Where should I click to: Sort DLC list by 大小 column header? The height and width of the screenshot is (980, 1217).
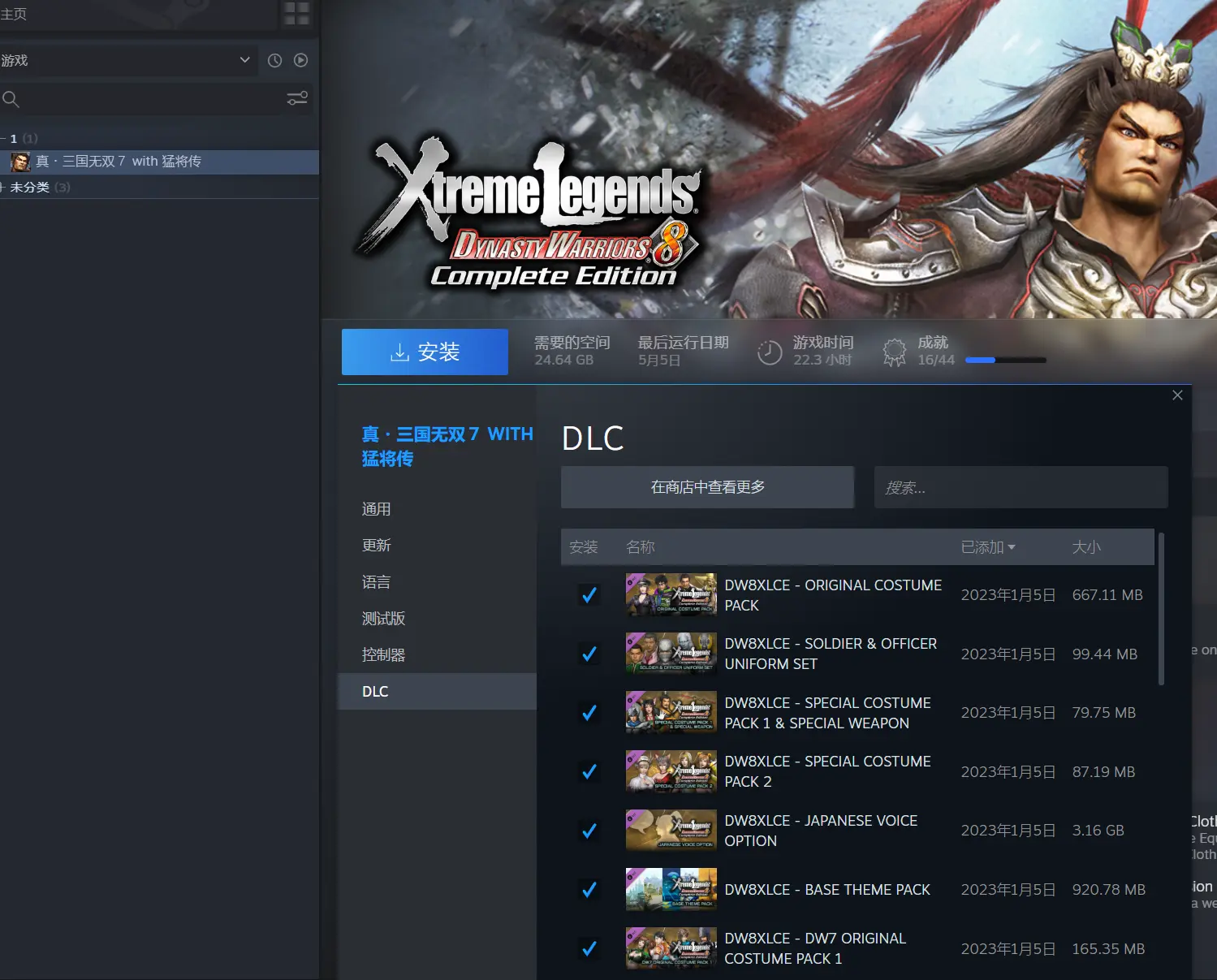1086,547
